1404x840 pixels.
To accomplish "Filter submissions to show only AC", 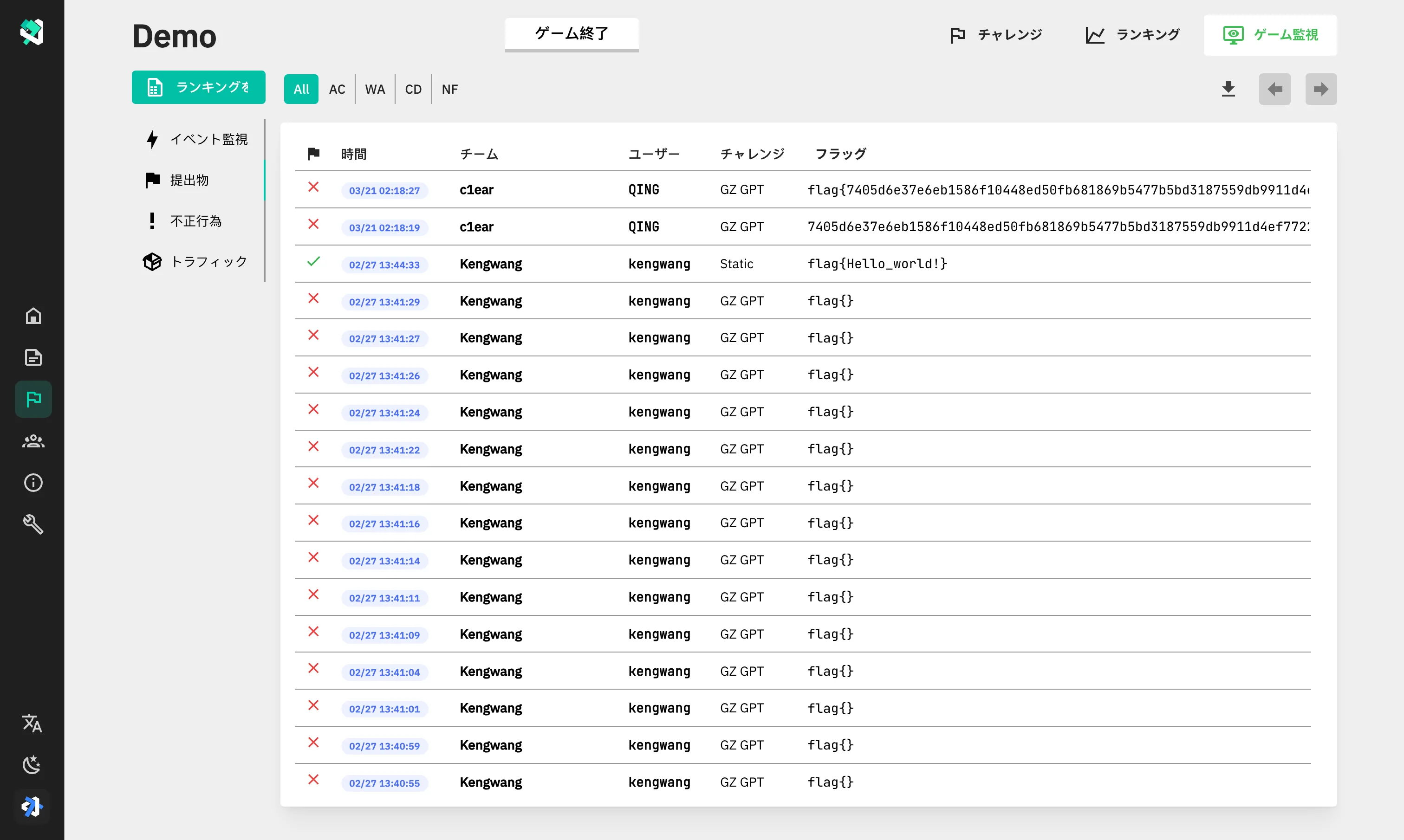I will (337, 89).
